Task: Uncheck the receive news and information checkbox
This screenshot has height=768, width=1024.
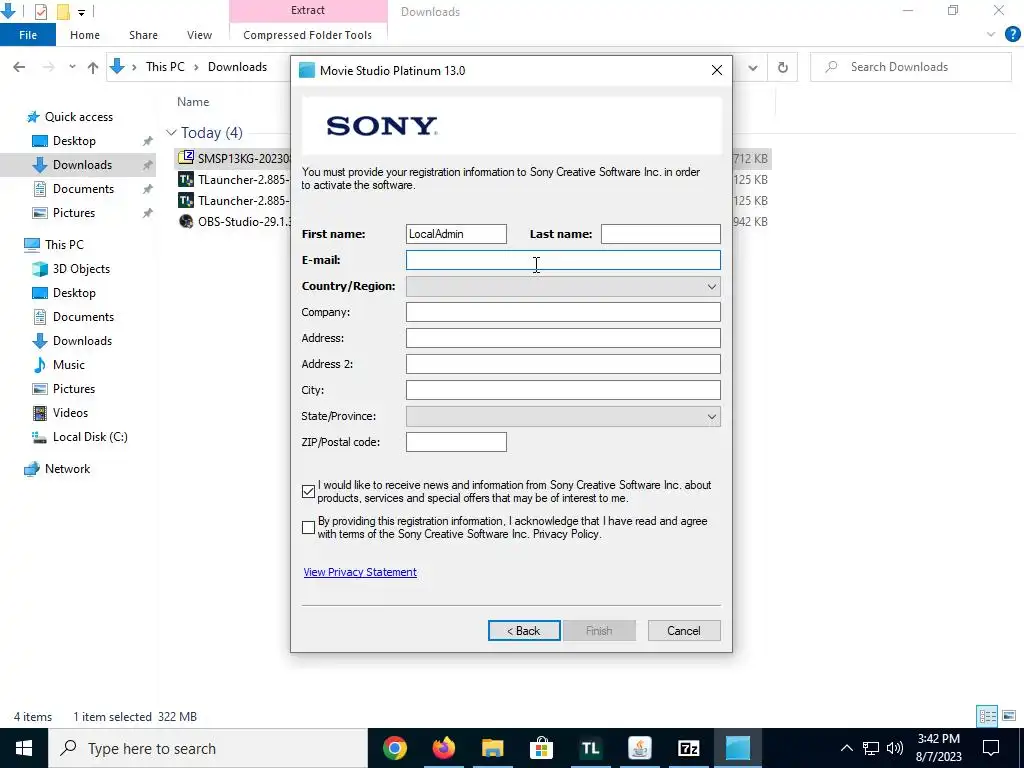Action: click(x=308, y=491)
